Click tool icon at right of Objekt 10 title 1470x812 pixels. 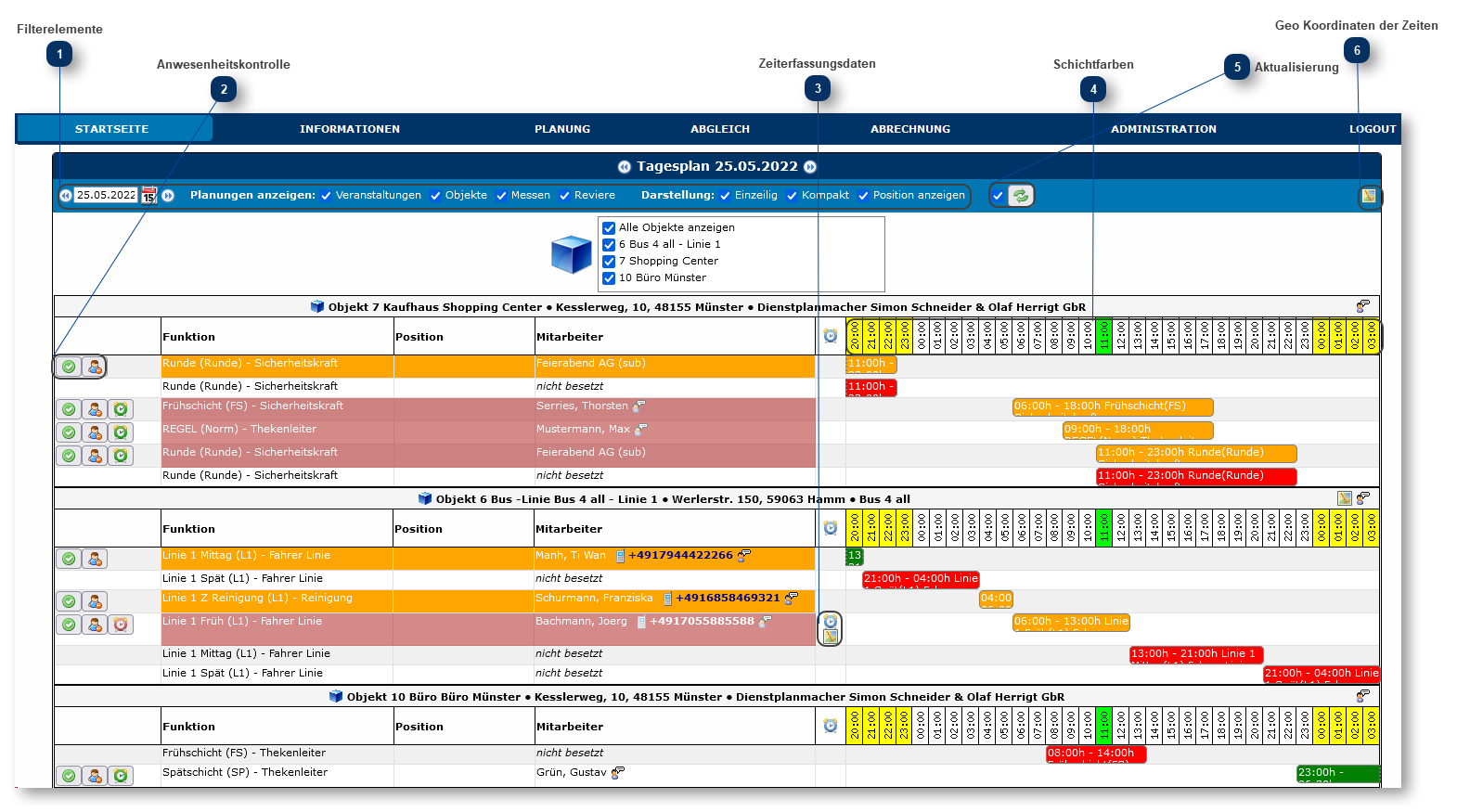1363,696
